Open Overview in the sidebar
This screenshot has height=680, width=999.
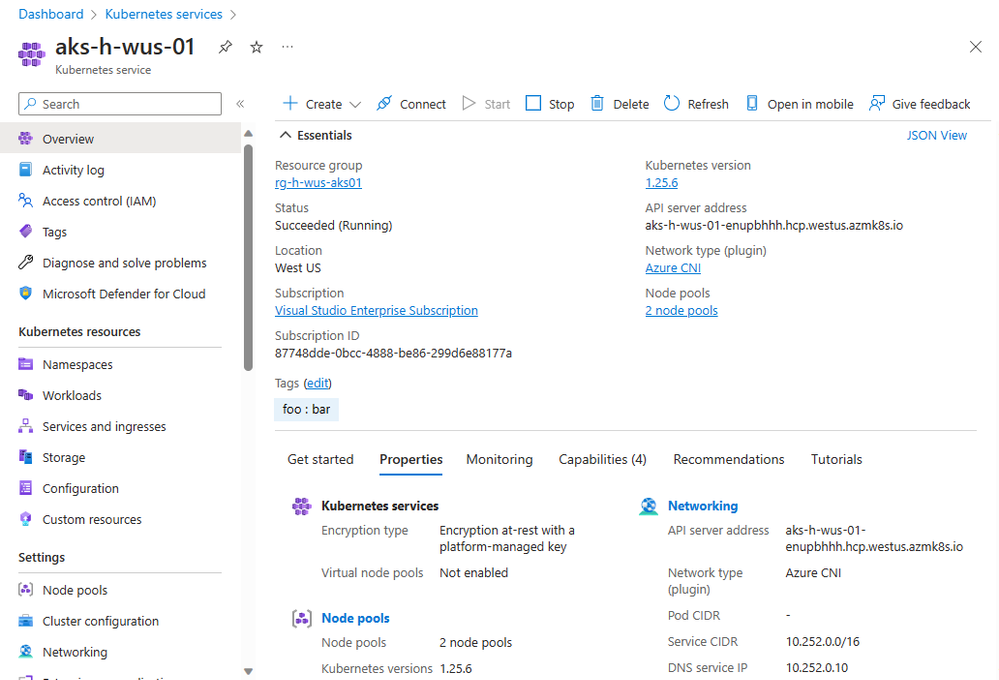coord(120,138)
